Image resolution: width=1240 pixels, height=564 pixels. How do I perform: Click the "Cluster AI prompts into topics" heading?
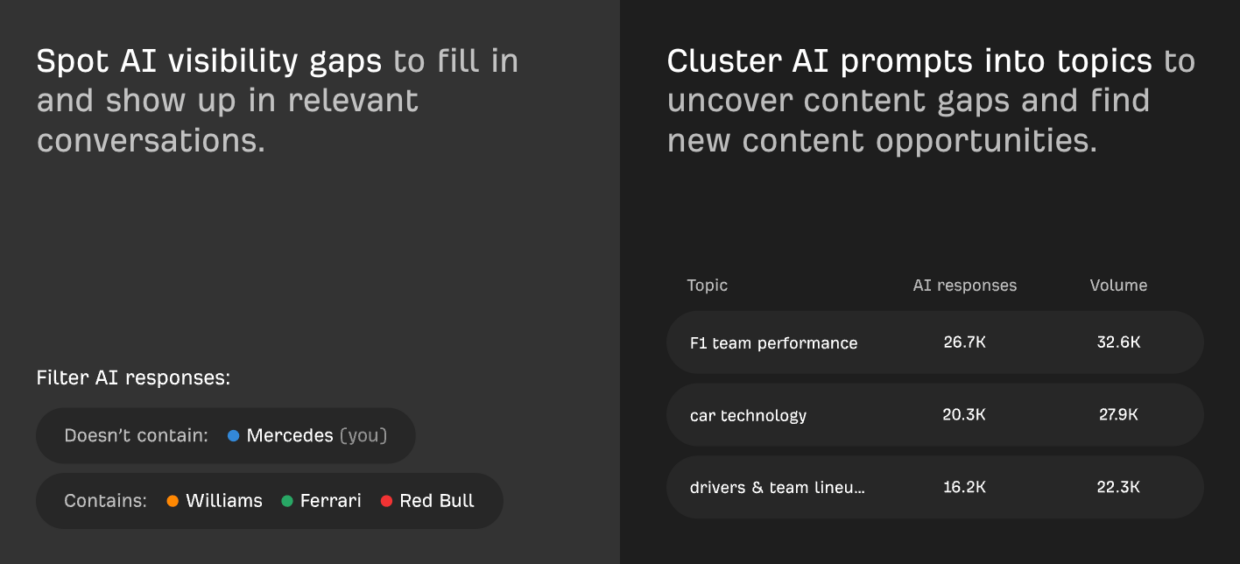pyautogui.click(x=909, y=62)
